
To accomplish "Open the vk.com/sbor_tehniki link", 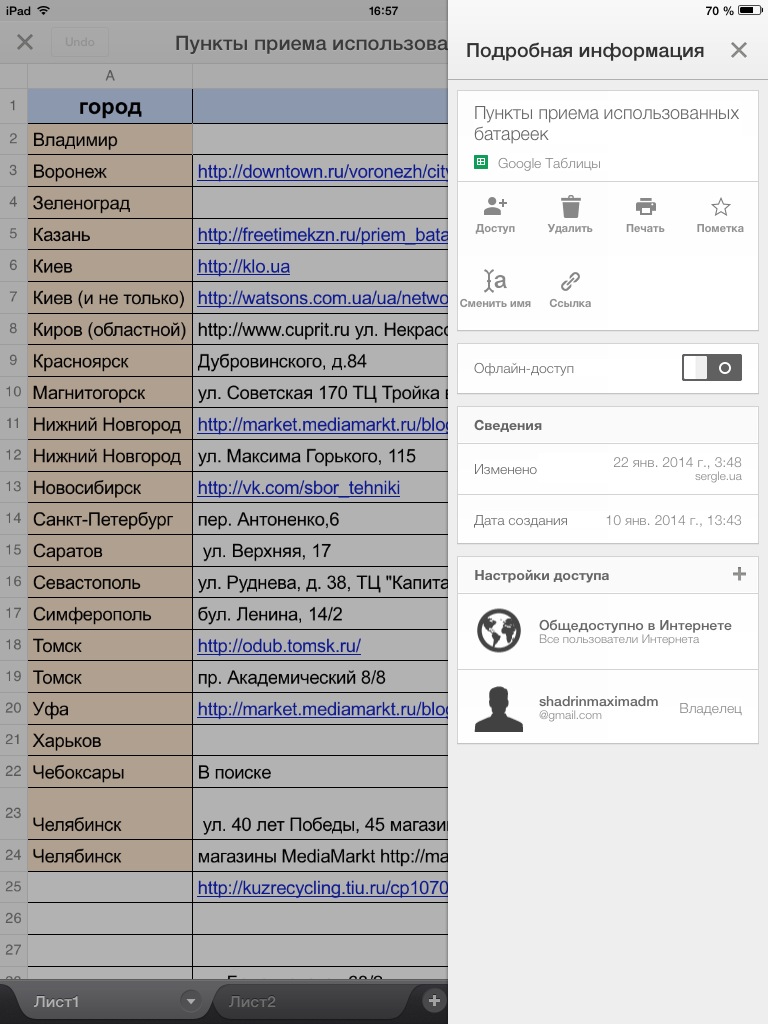I will click(298, 488).
